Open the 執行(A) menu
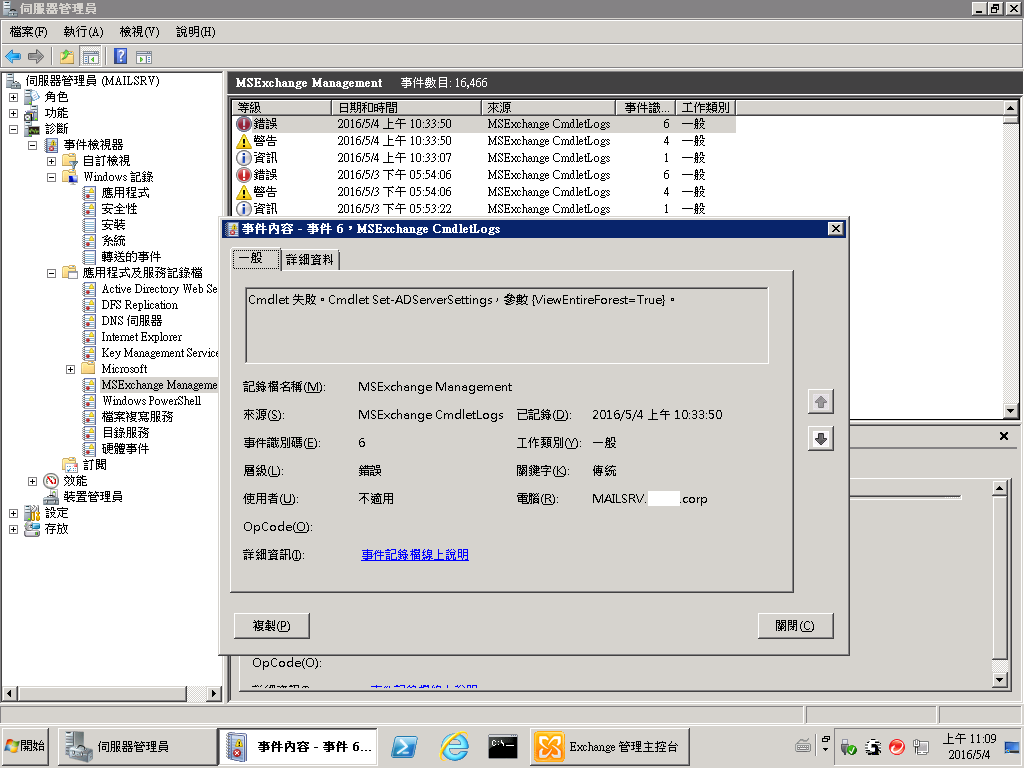The image size is (1024, 768). pyautogui.click(x=84, y=31)
